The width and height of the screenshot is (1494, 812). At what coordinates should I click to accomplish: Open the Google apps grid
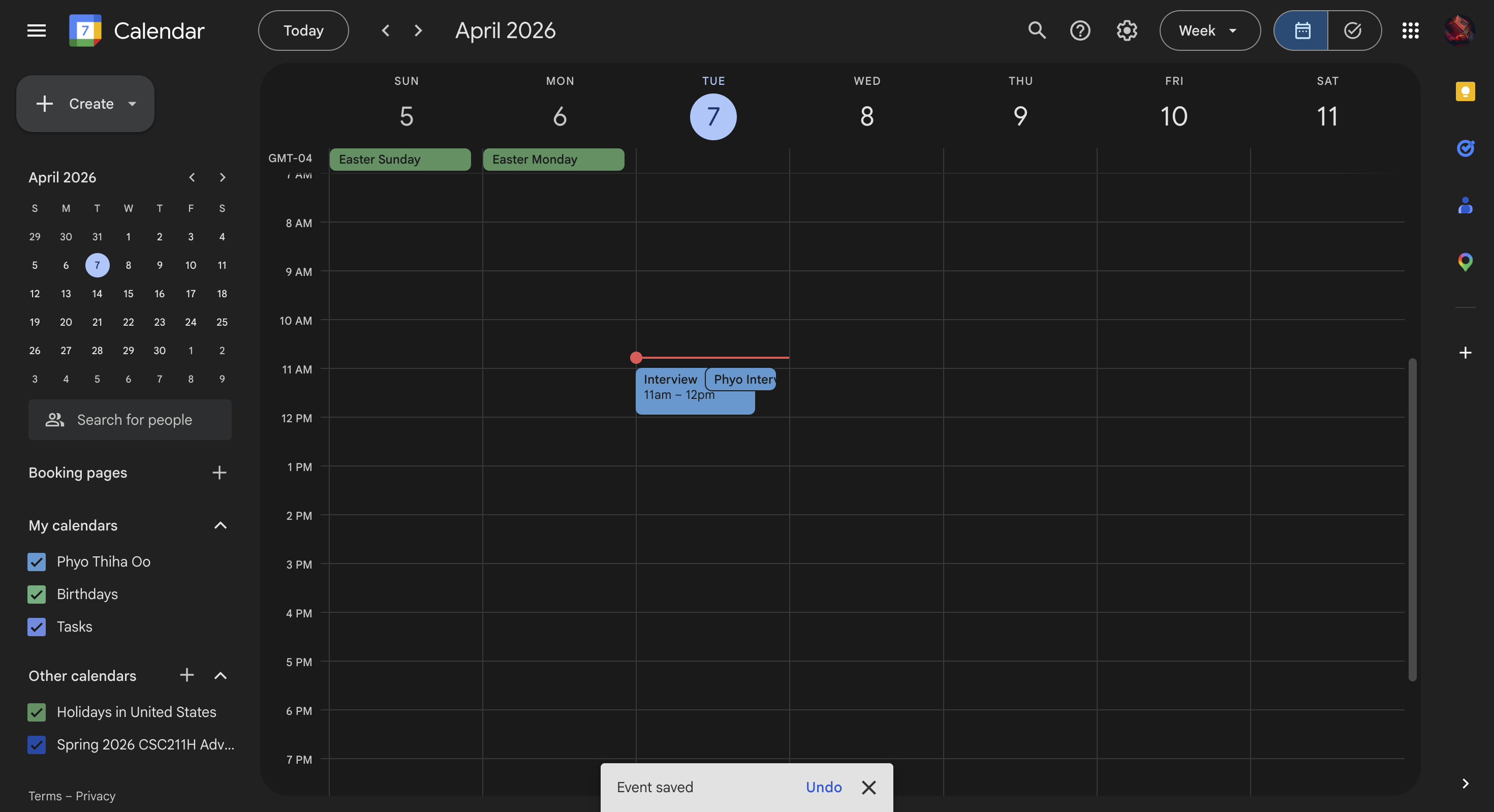(1410, 30)
